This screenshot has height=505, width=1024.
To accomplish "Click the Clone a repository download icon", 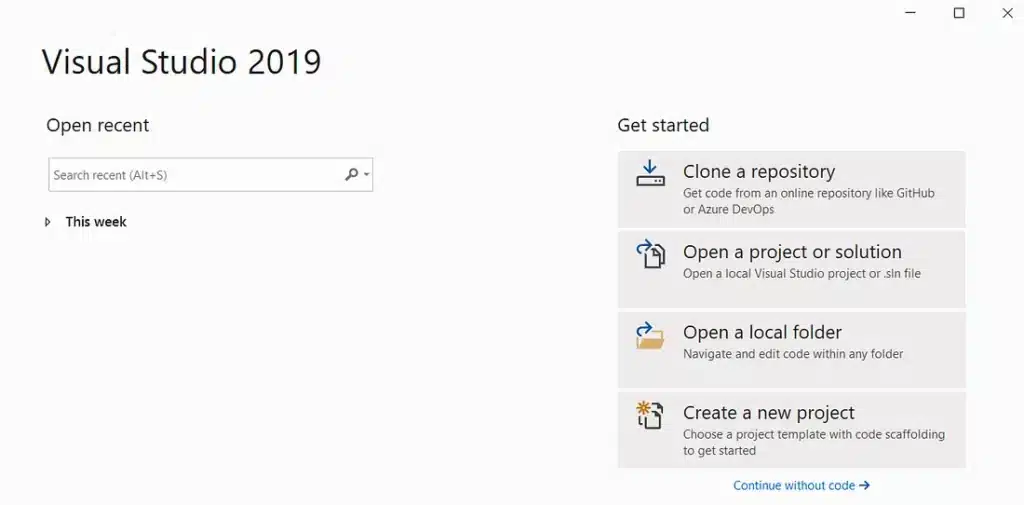I will pyautogui.click(x=650, y=174).
